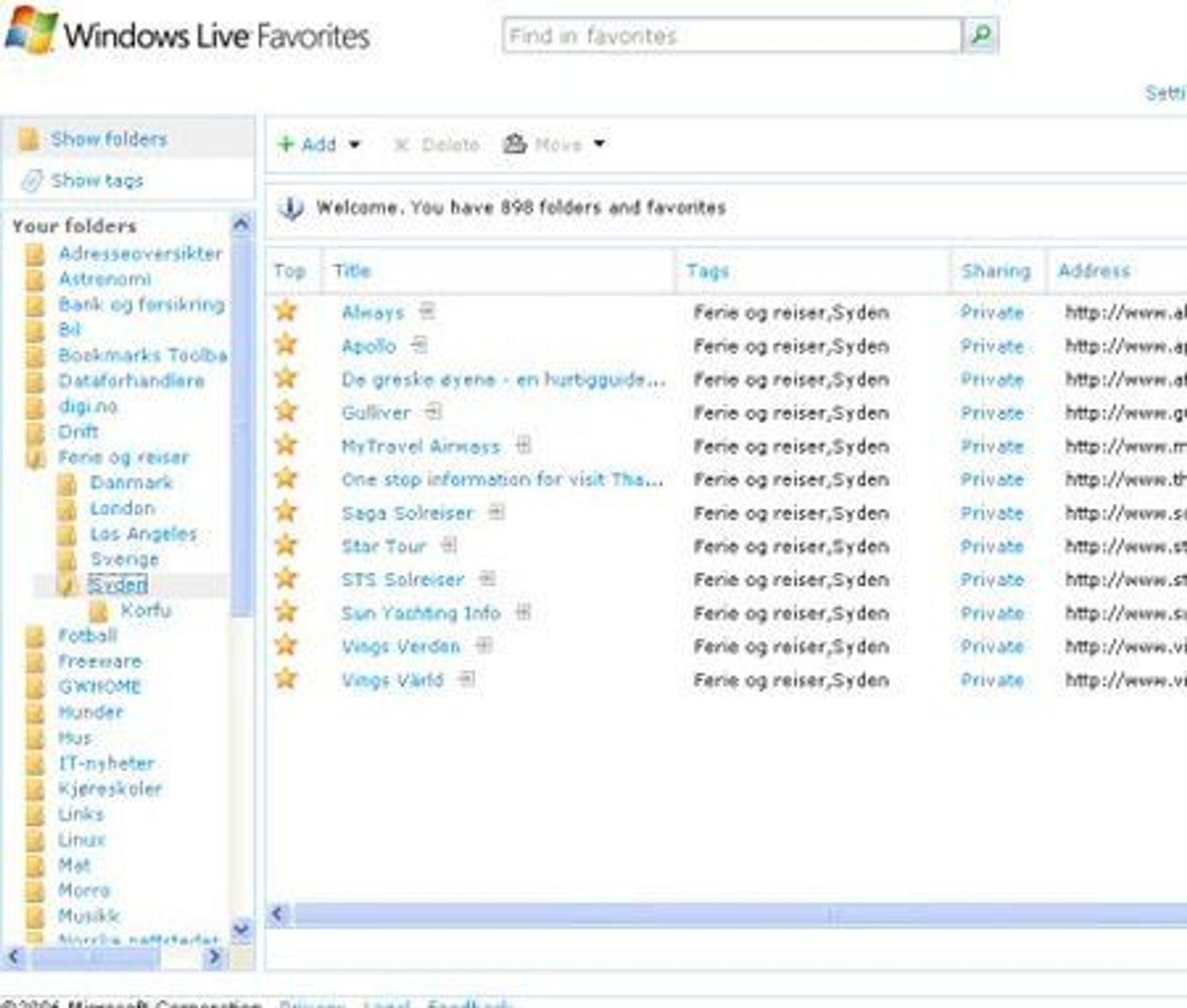
Task: Sort by the Address column header
Action: click(1094, 271)
